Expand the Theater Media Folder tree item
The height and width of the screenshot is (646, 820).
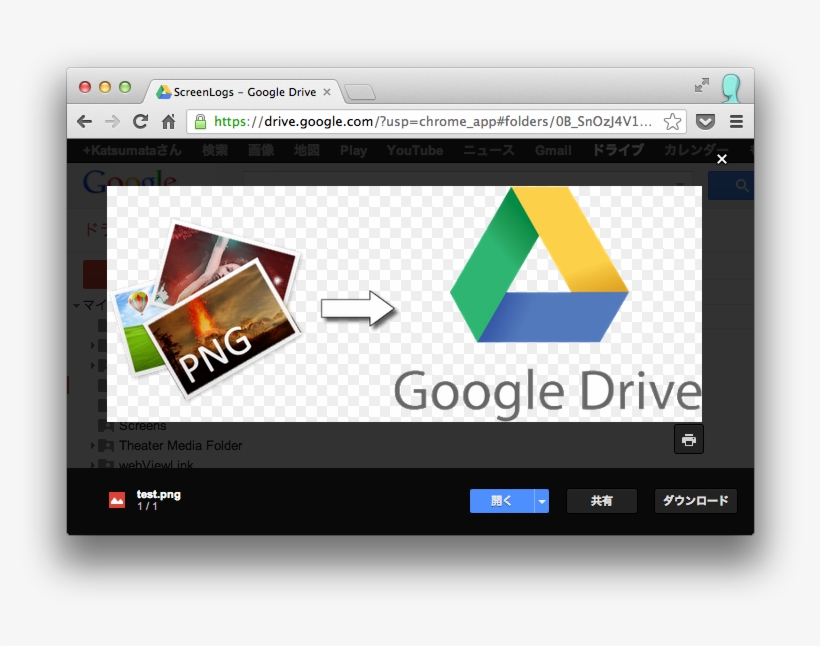[93, 446]
